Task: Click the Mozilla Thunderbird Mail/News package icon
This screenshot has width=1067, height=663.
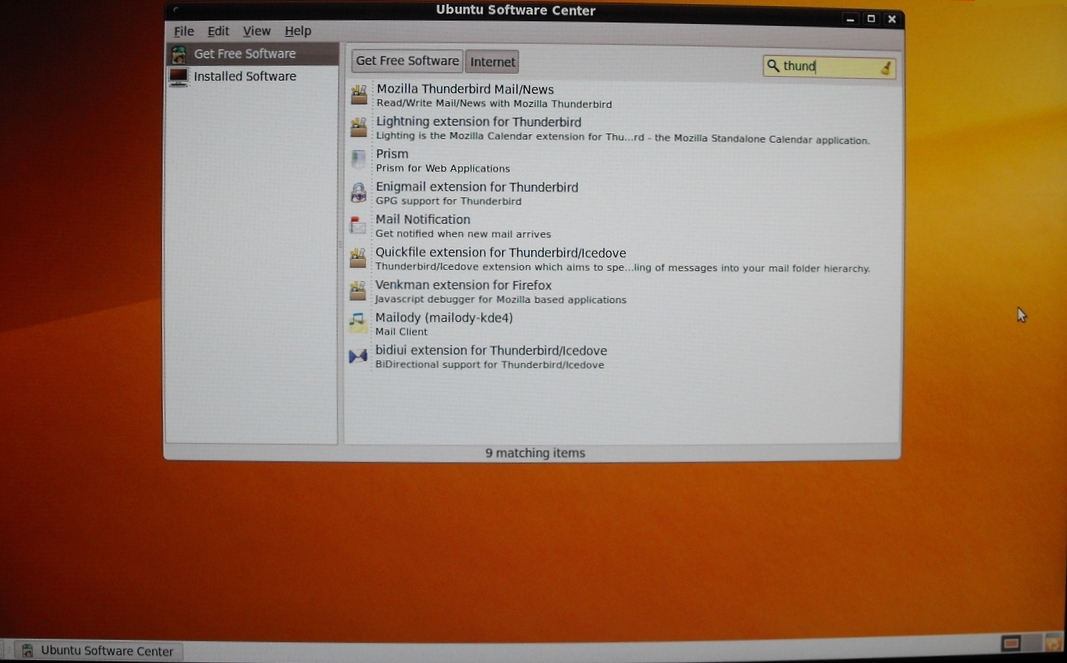Action: coord(359,95)
